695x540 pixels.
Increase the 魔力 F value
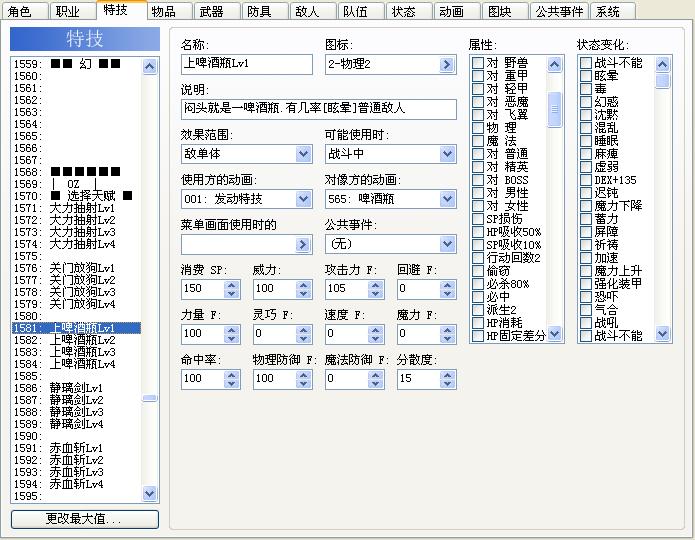click(448, 330)
